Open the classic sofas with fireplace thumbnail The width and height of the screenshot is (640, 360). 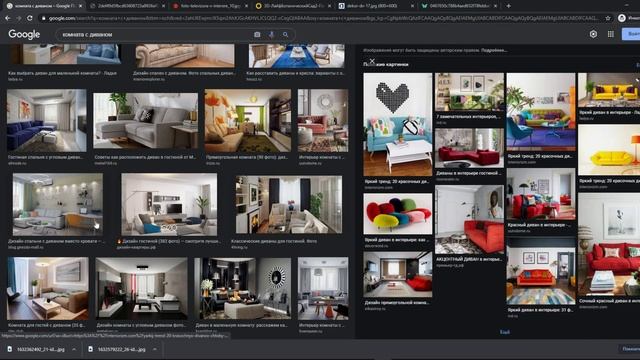pyautogui.click(x=289, y=204)
